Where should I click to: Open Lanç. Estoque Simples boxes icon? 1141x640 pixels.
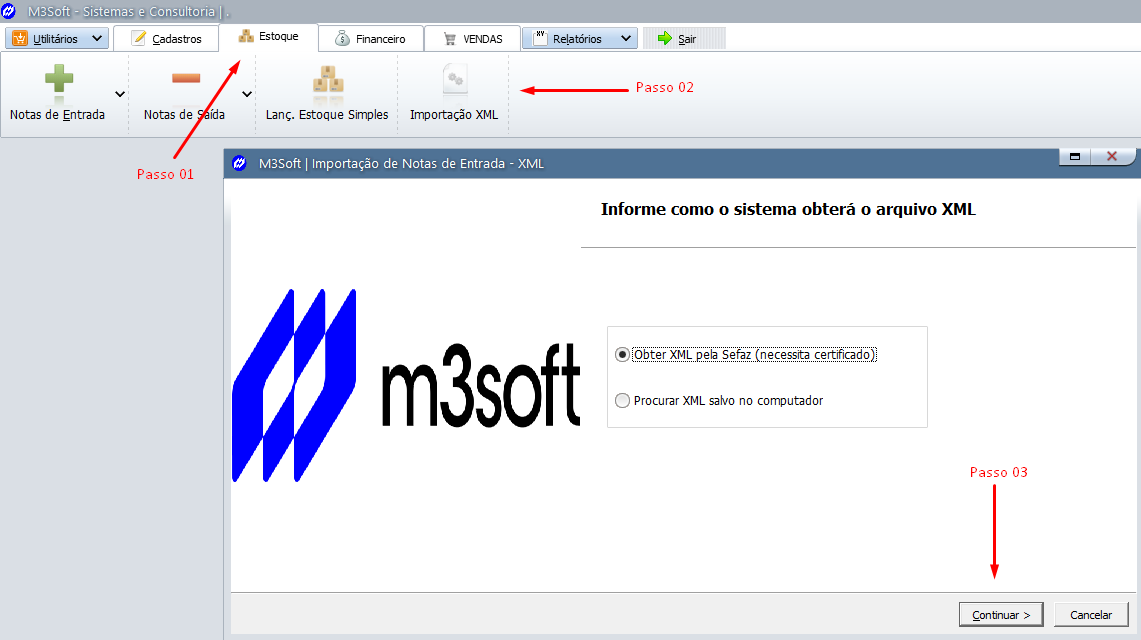click(328, 81)
